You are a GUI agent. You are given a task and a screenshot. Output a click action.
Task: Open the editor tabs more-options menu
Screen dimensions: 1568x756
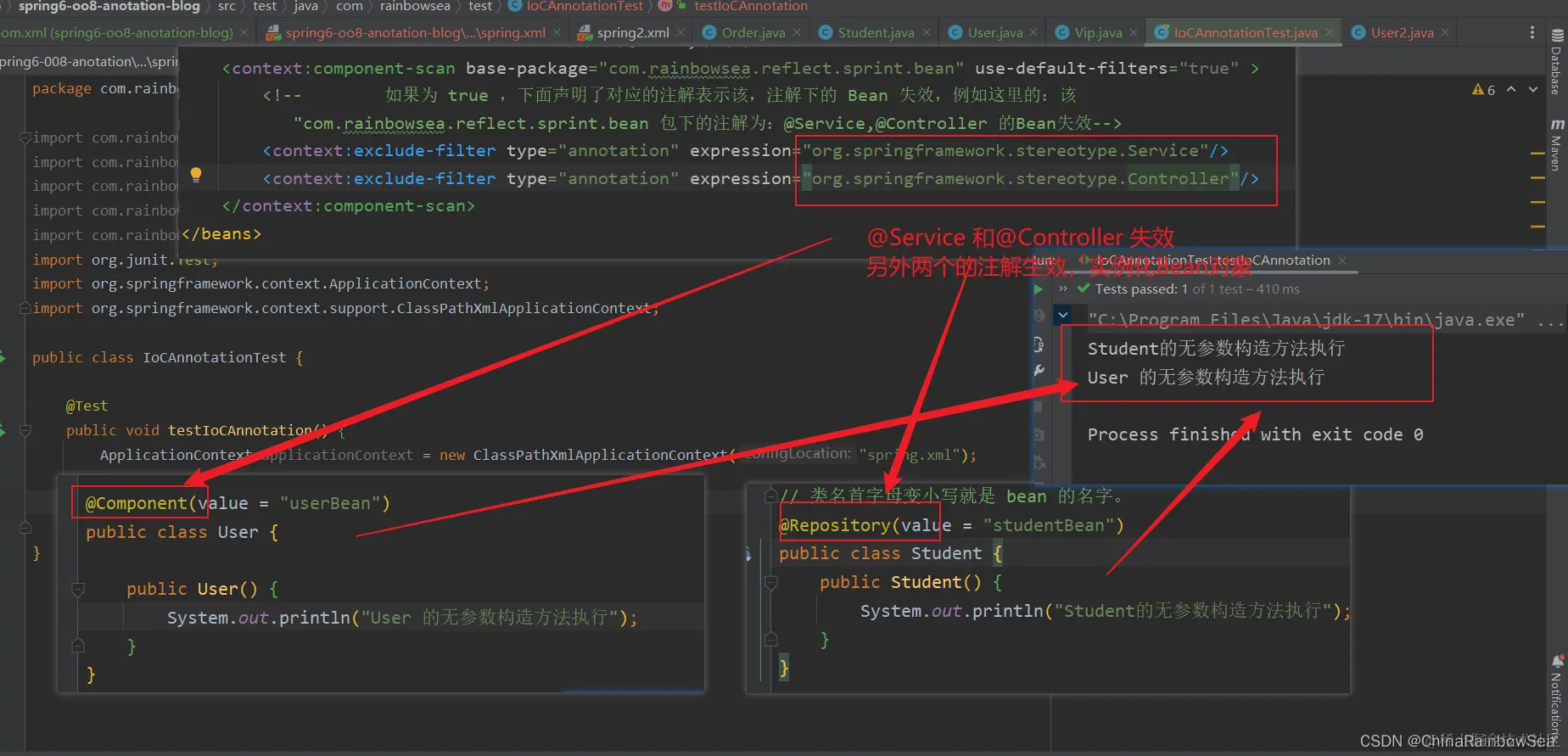[x=1532, y=32]
